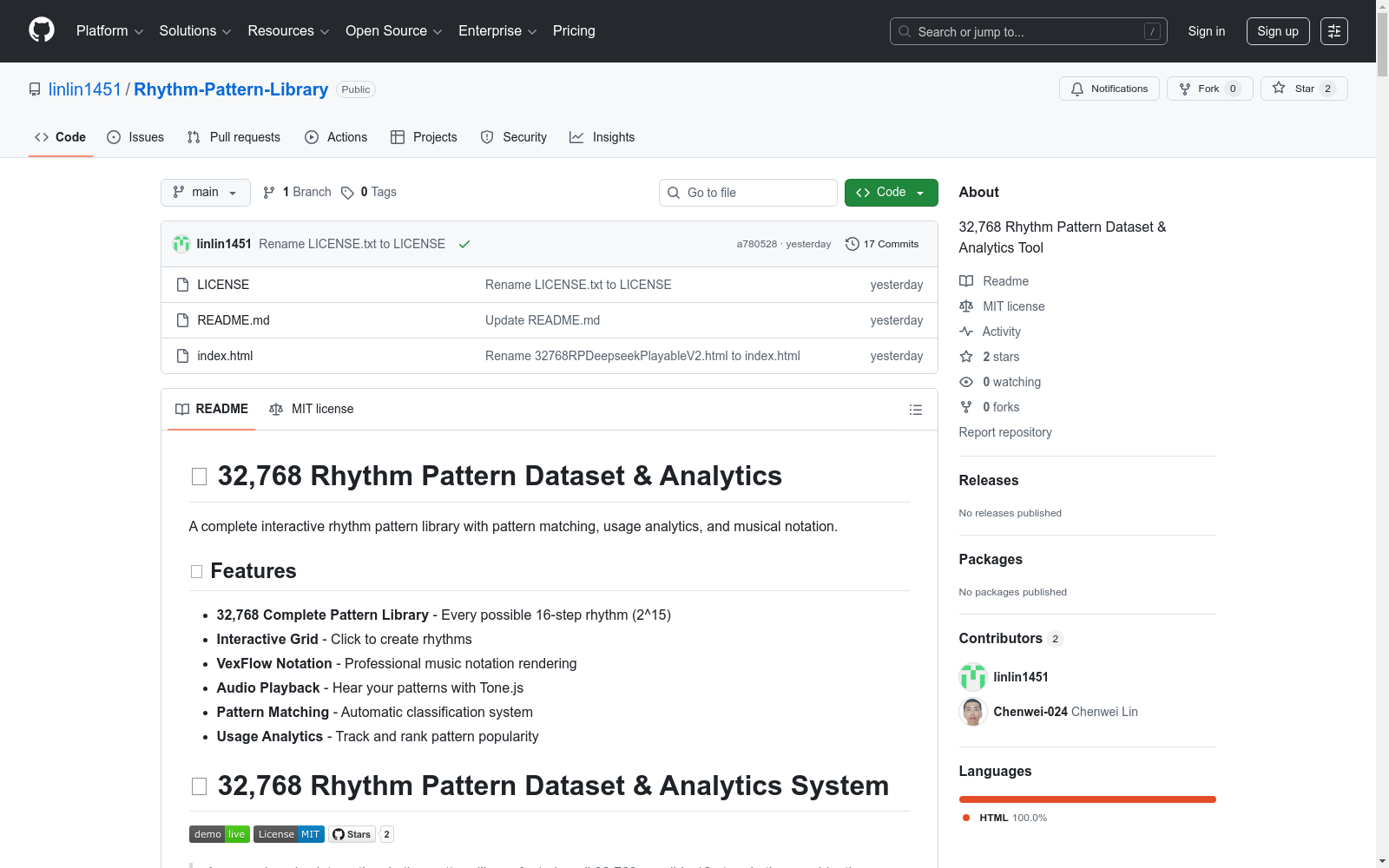
Task: Open commit hash a780528
Action: pyautogui.click(x=757, y=244)
